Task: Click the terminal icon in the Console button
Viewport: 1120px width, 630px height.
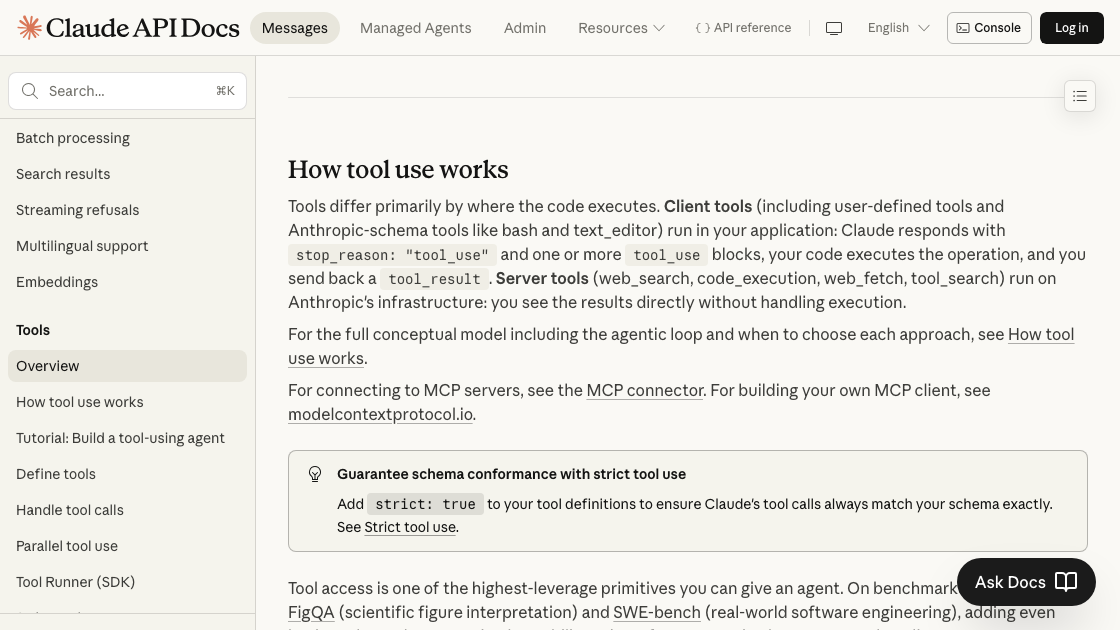Action: coord(963,28)
